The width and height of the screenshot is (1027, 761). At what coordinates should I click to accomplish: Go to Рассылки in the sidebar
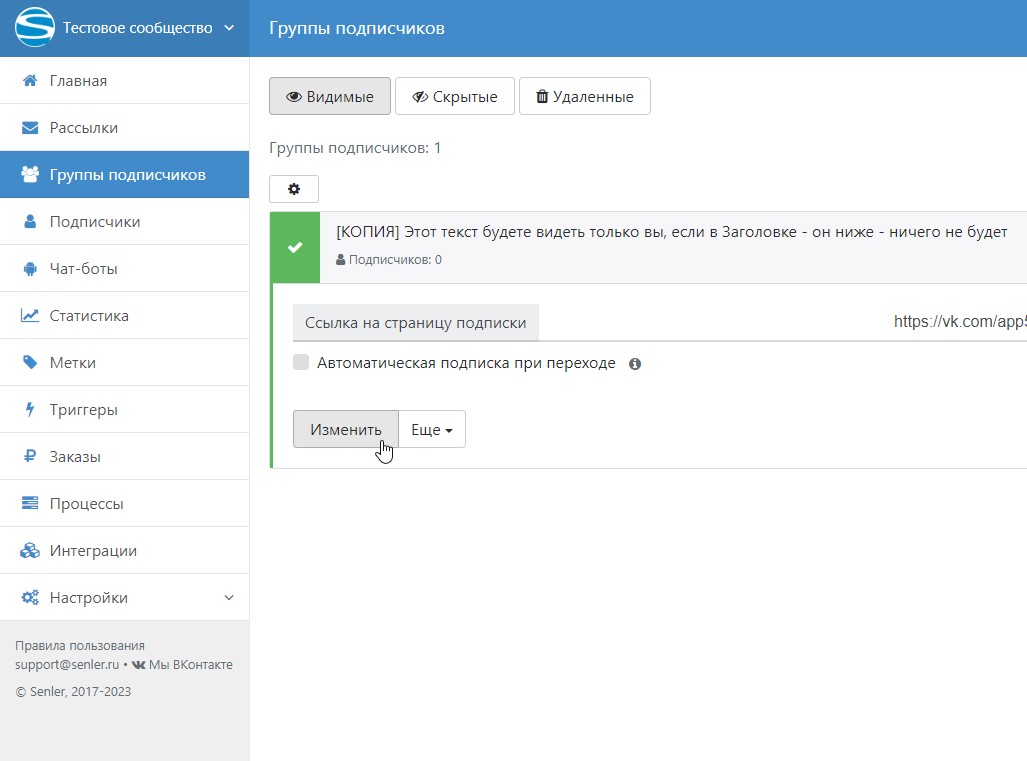pos(84,128)
